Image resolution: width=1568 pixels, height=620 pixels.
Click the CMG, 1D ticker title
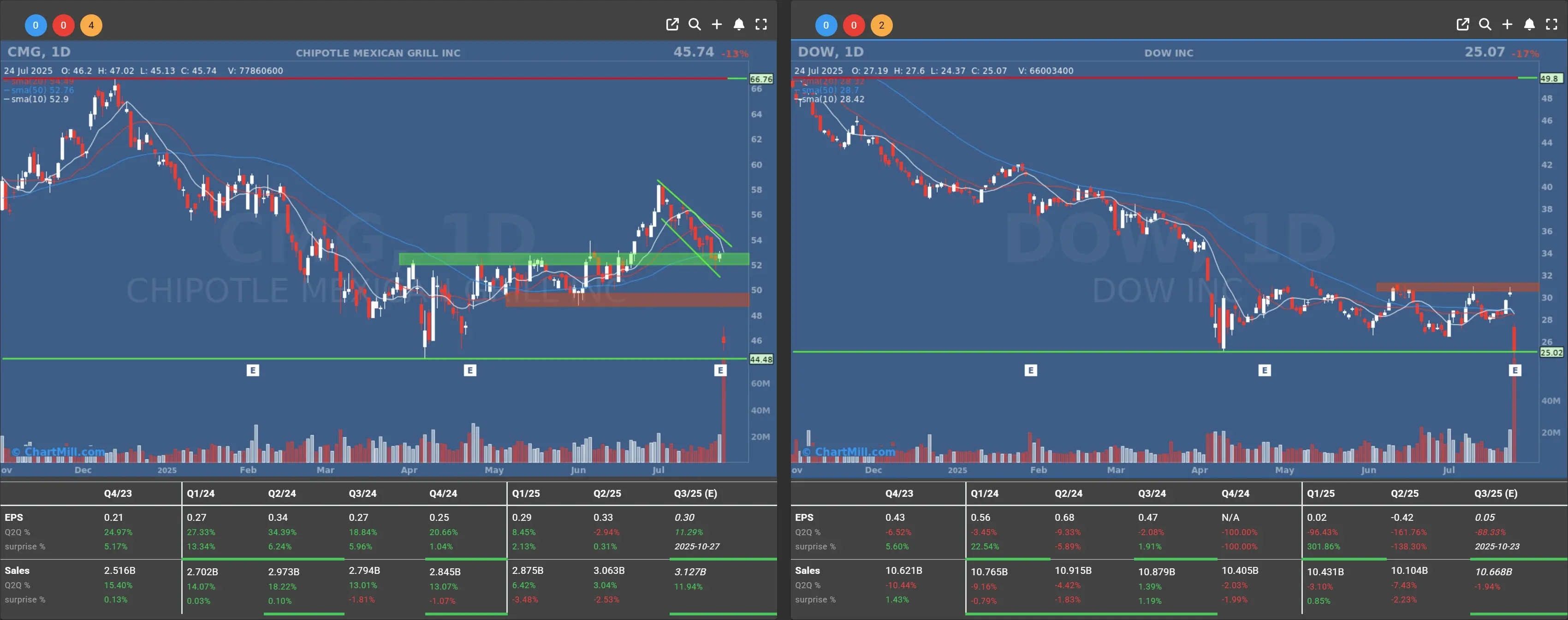coord(39,52)
